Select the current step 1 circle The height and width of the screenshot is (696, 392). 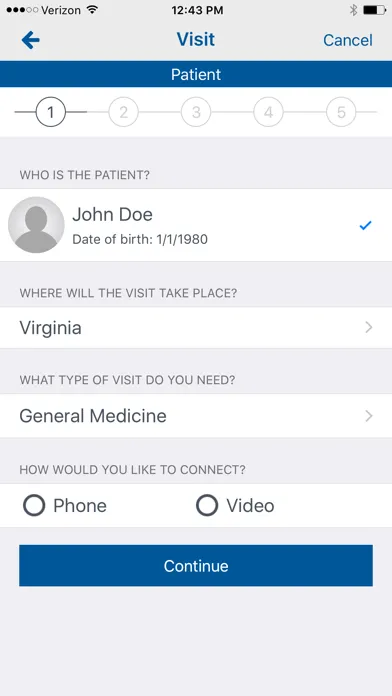pyautogui.click(x=51, y=112)
